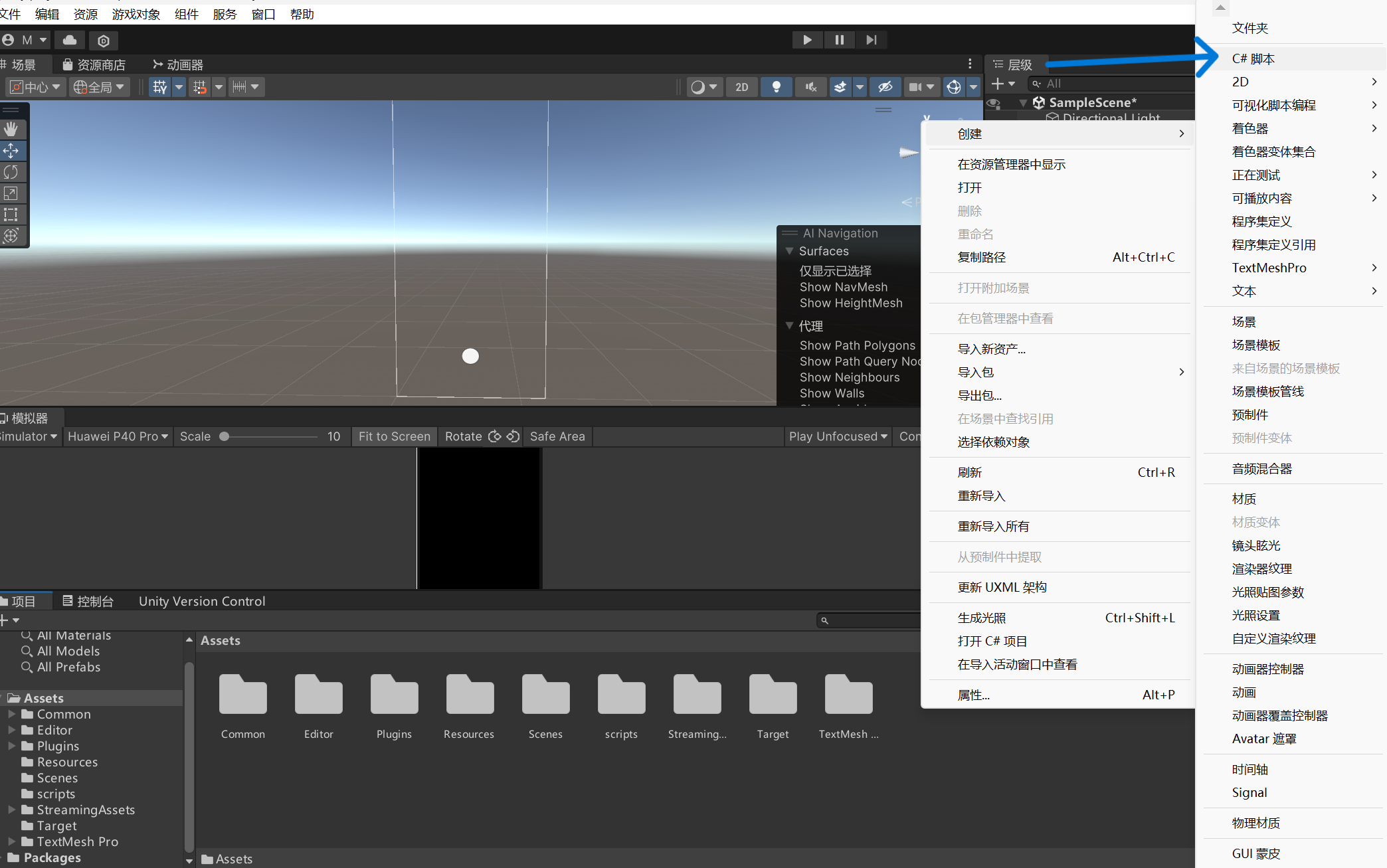1387x868 pixels.
Task: Expand StreamingAssets folder in tree
Action: click(11, 810)
